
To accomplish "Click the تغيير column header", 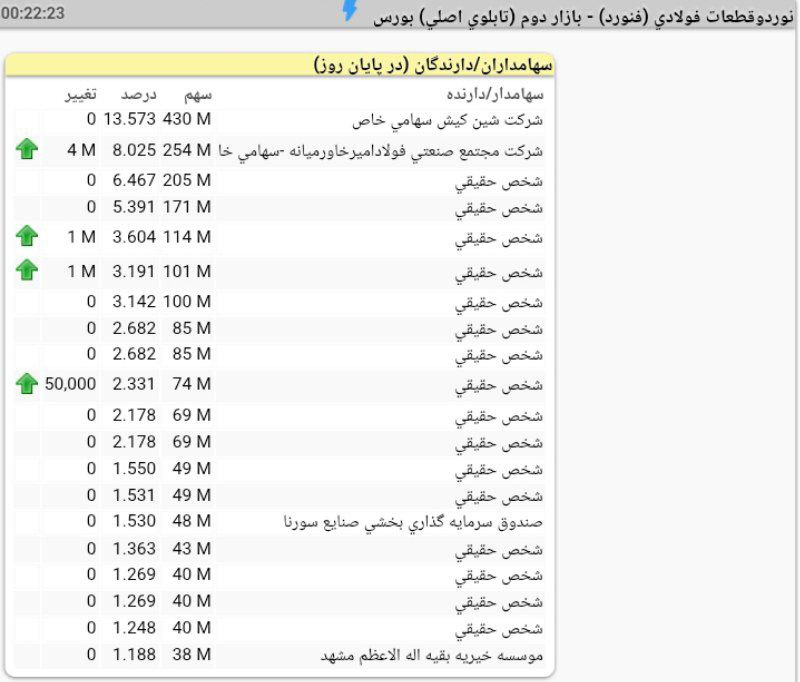I will coord(80,95).
